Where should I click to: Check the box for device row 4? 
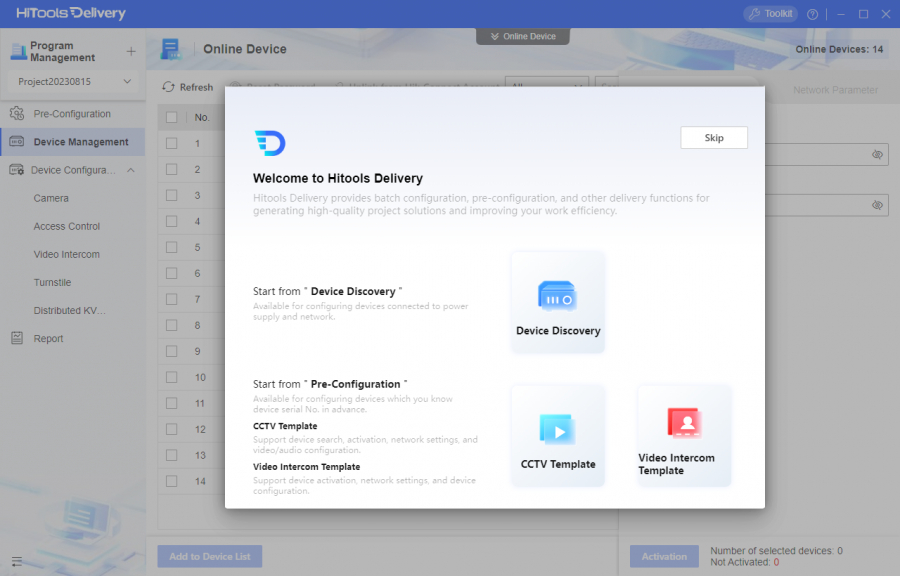pos(172,221)
